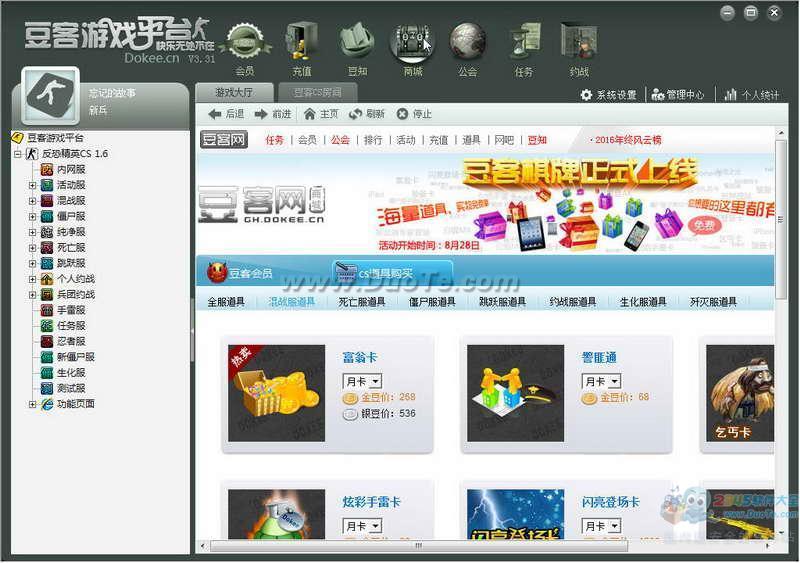
Task: Select 新僵尸服 server in tree
Action: (68, 357)
